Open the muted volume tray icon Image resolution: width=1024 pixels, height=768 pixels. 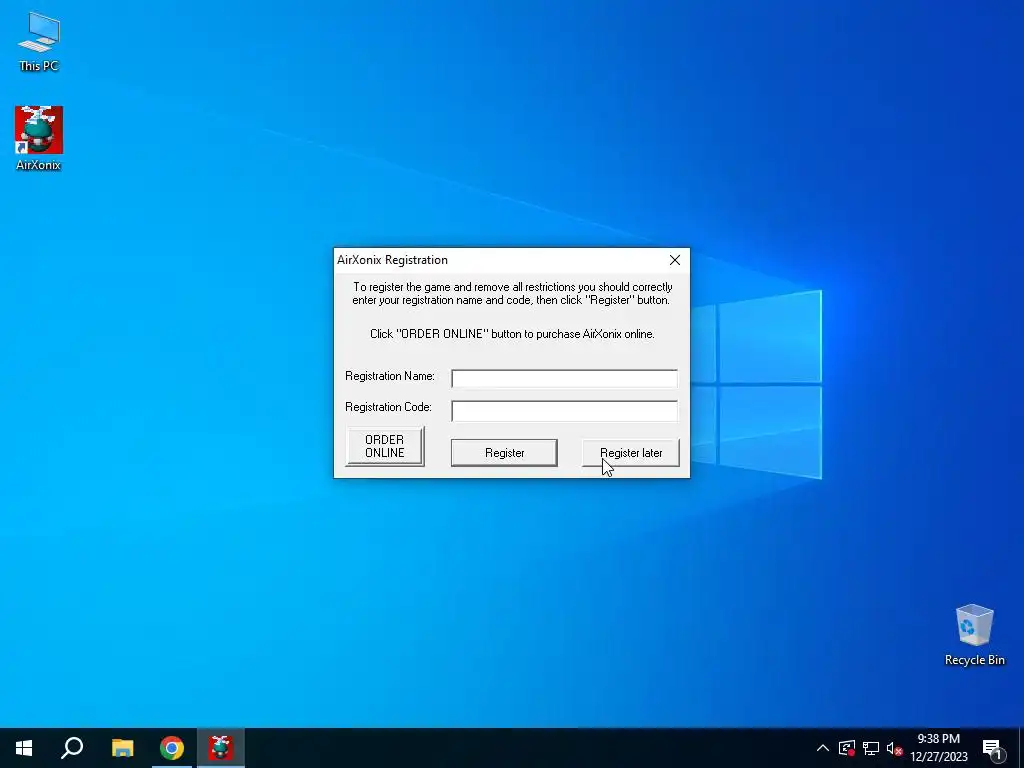[x=895, y=748]
